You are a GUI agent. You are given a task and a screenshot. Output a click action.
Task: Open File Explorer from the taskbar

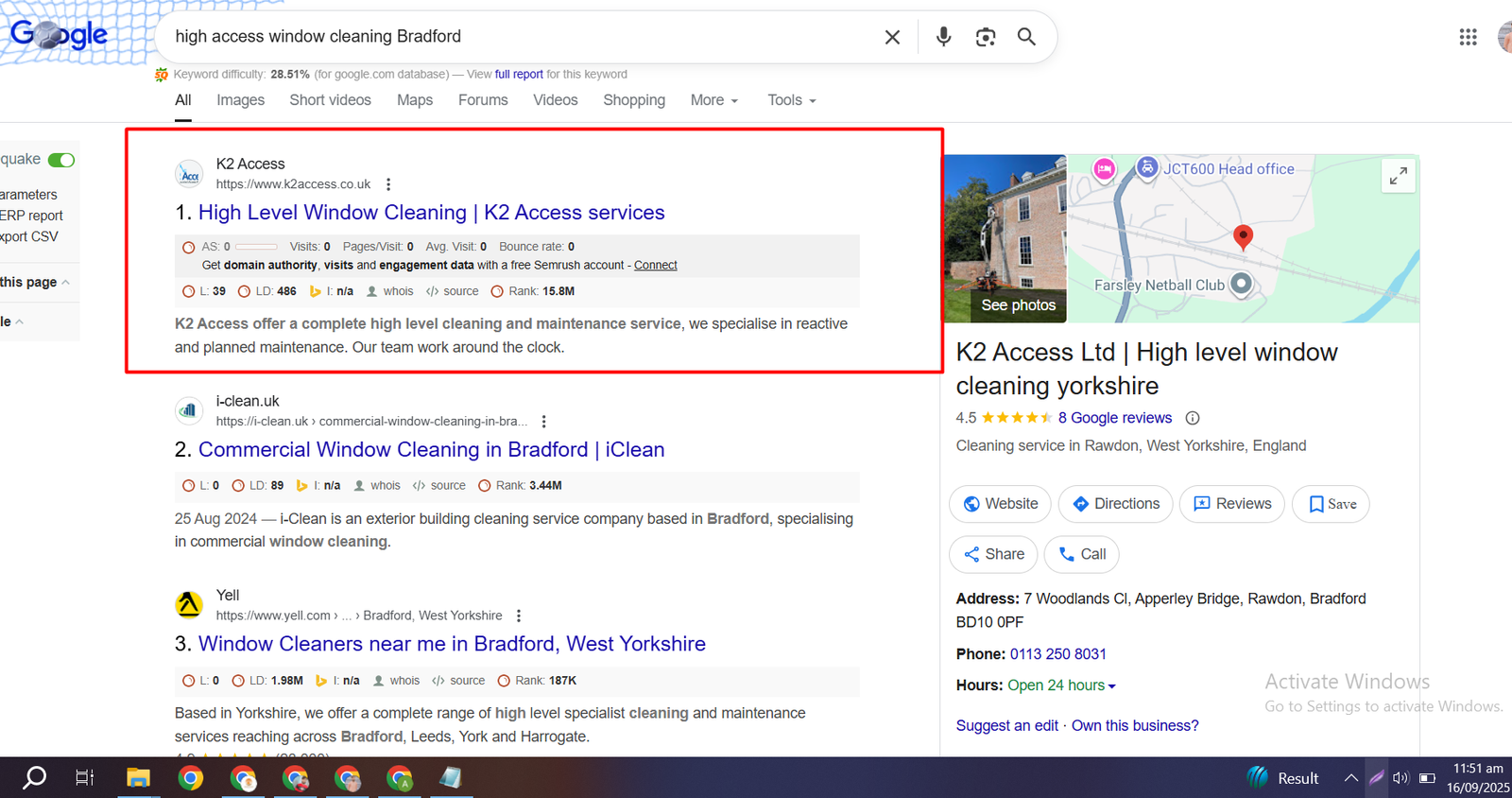coord(139,778)
